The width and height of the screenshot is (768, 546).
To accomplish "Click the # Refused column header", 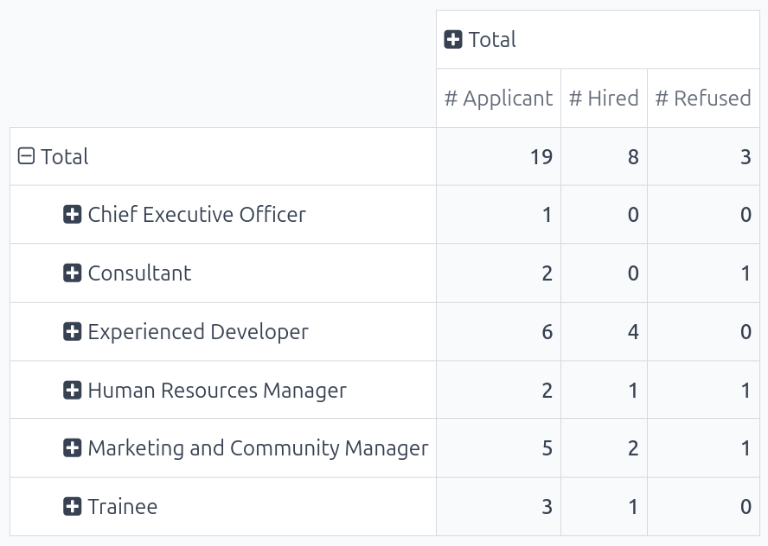I will (x=703, y=98).
